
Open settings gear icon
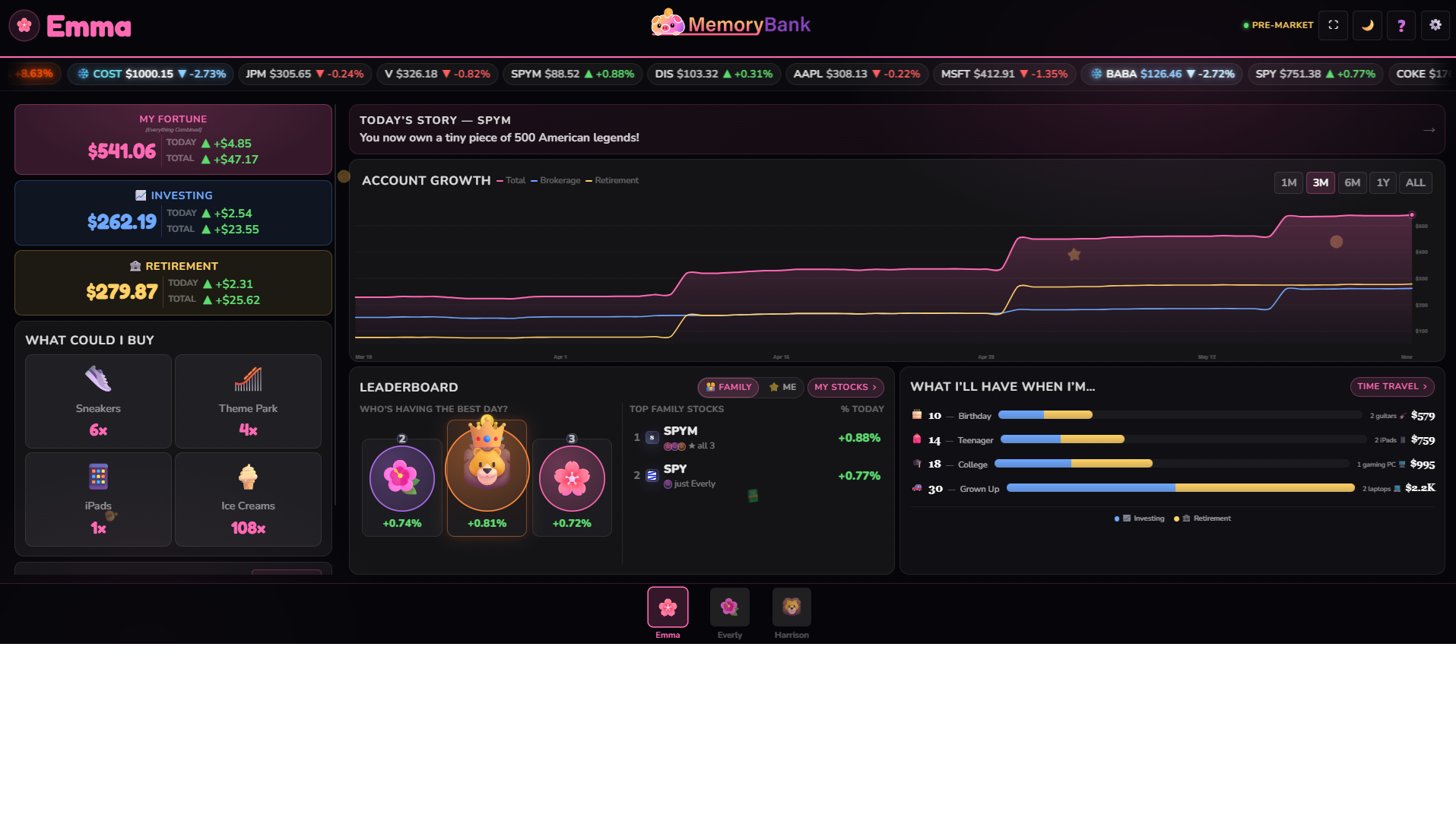[x=1435, y=25]
